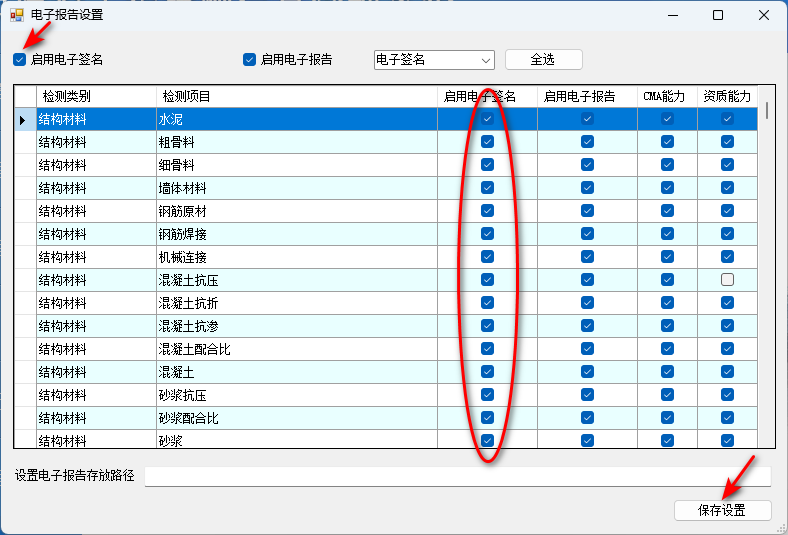Toggle the top 启用电子报告 checkbox
The image size is (788, 535).
[x=250, y=59]
